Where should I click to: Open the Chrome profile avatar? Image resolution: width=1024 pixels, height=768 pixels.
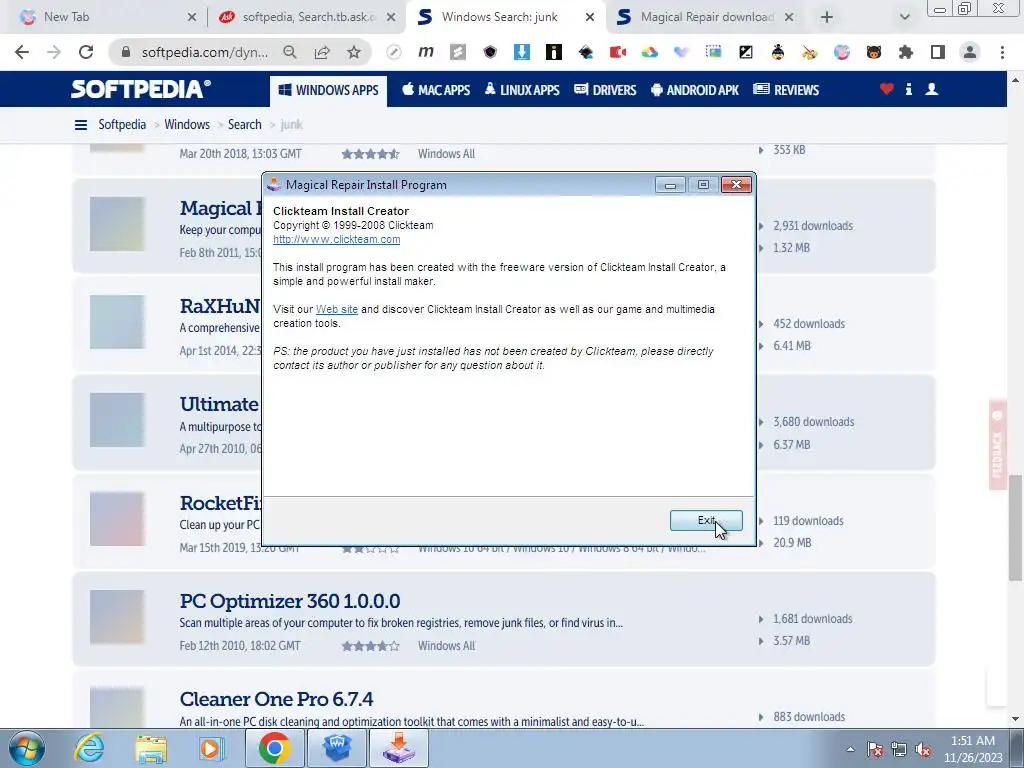click(970, 52)
